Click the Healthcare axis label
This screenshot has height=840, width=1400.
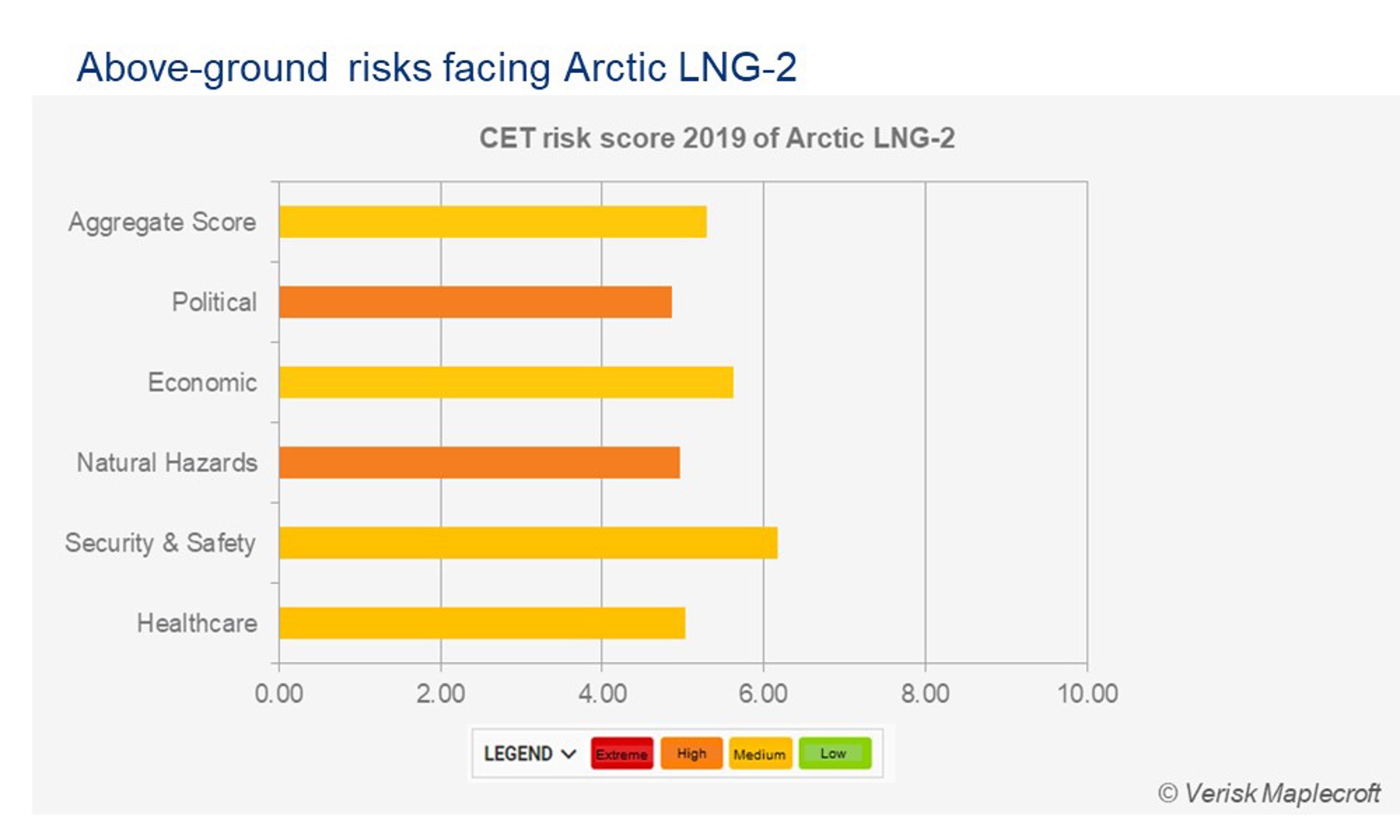pos(197,623)
